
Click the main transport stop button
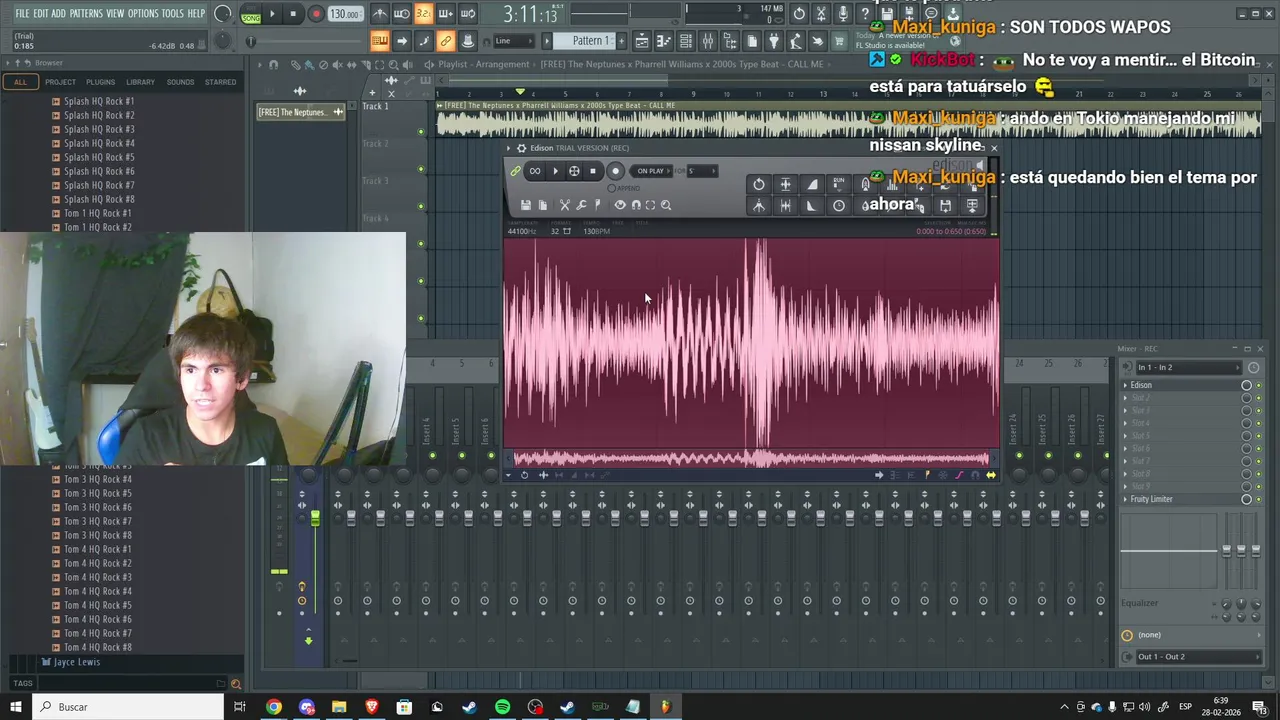293,14
